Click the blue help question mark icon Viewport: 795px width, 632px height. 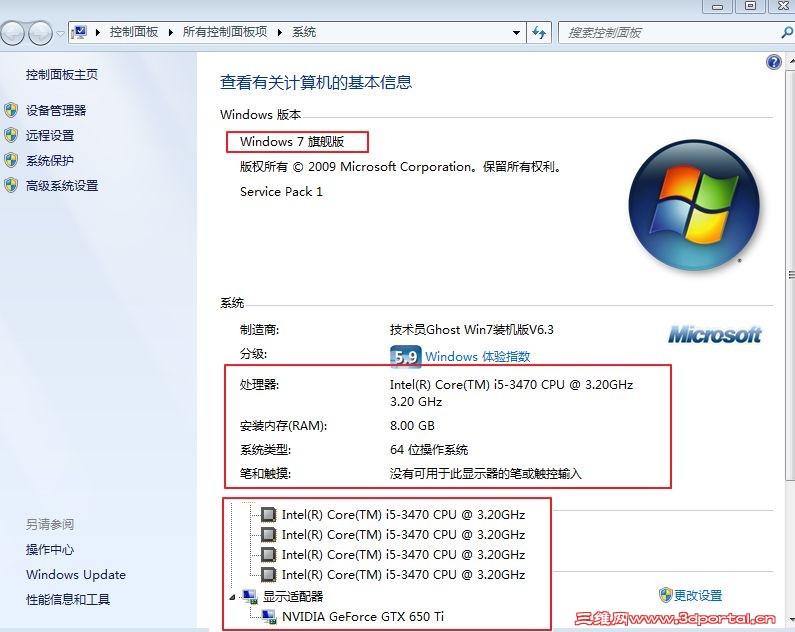click(x=773, y=62)
